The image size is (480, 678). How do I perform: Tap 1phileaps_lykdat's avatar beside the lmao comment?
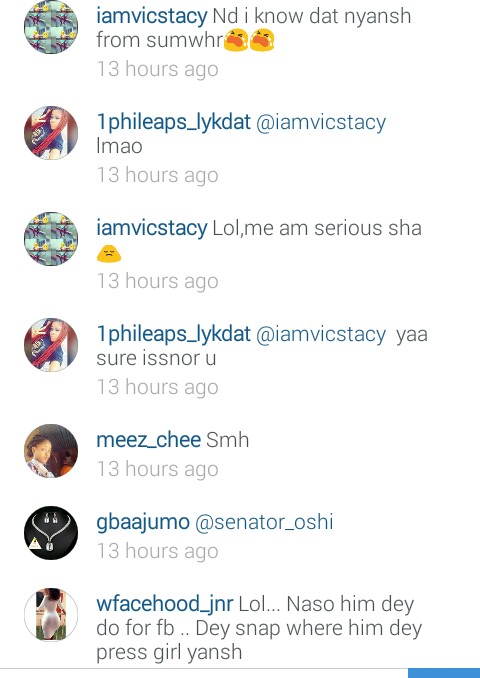pyautogui.click(x=51, y=133)
